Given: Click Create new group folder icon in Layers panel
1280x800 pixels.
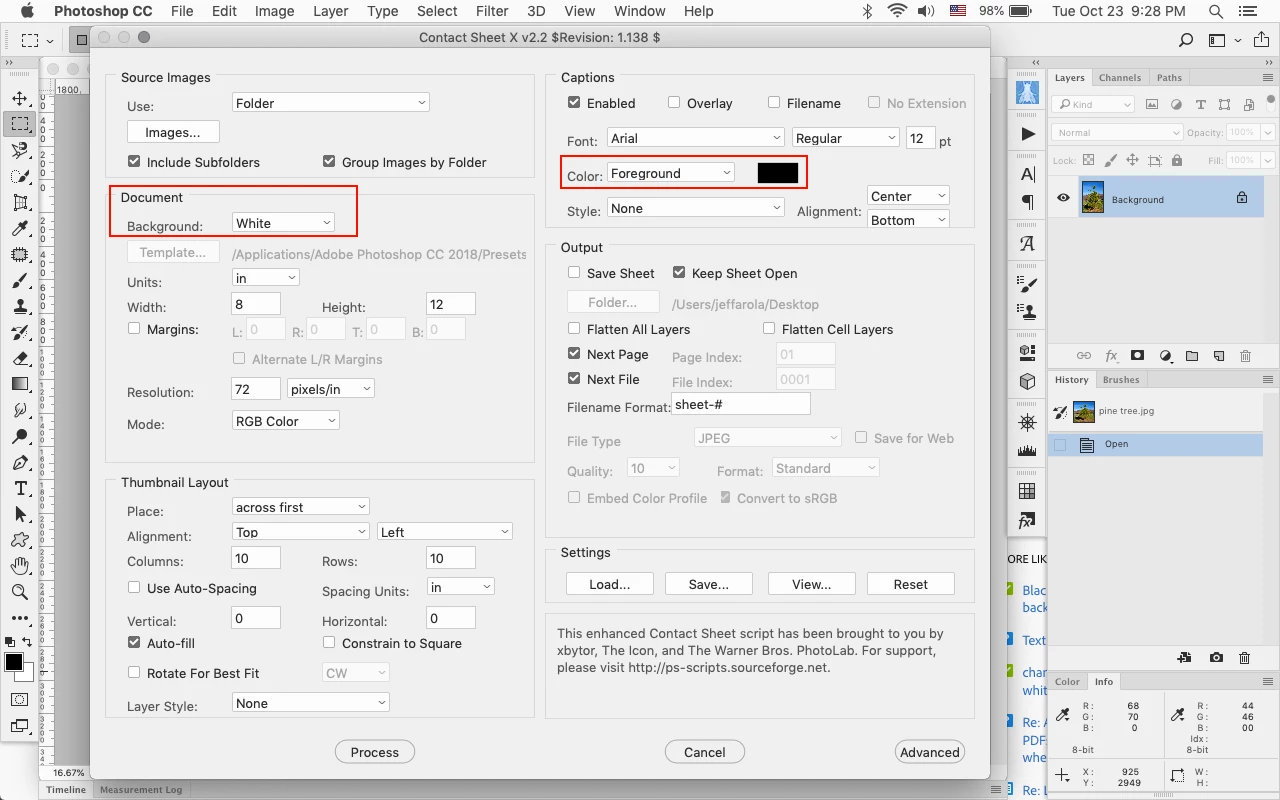Looking at the screenshot, I should click(x=1192, y=356).
